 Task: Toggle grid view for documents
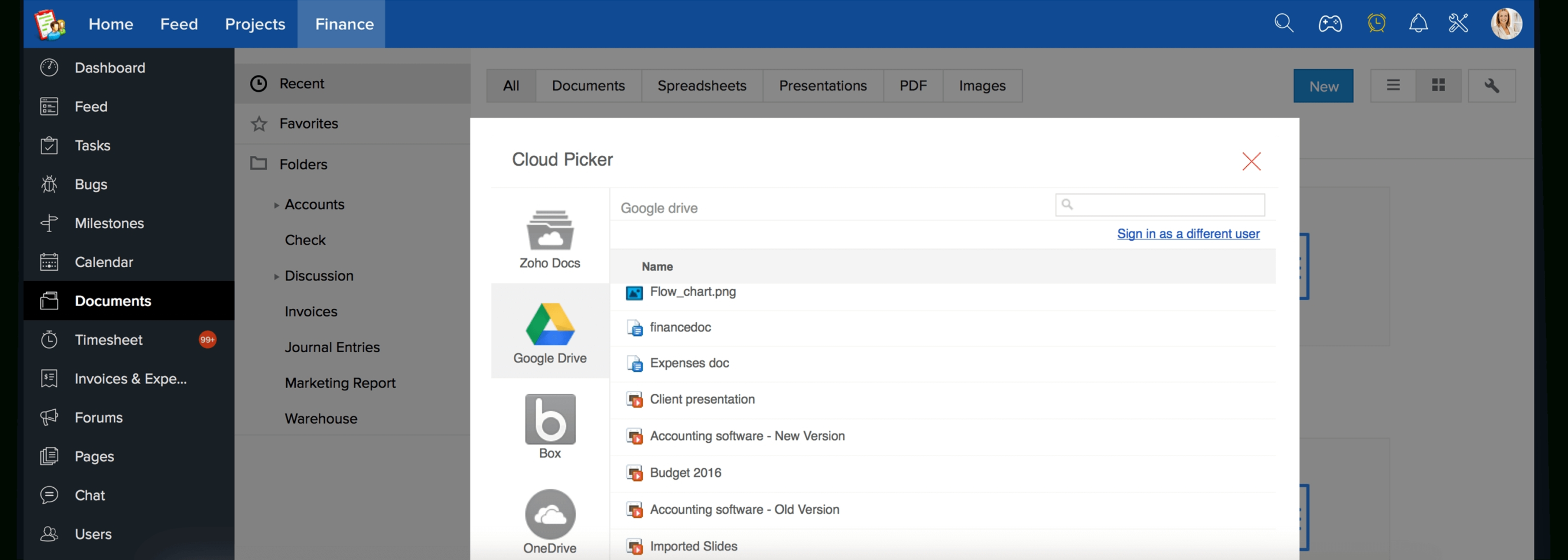[x=1438, y=85]
